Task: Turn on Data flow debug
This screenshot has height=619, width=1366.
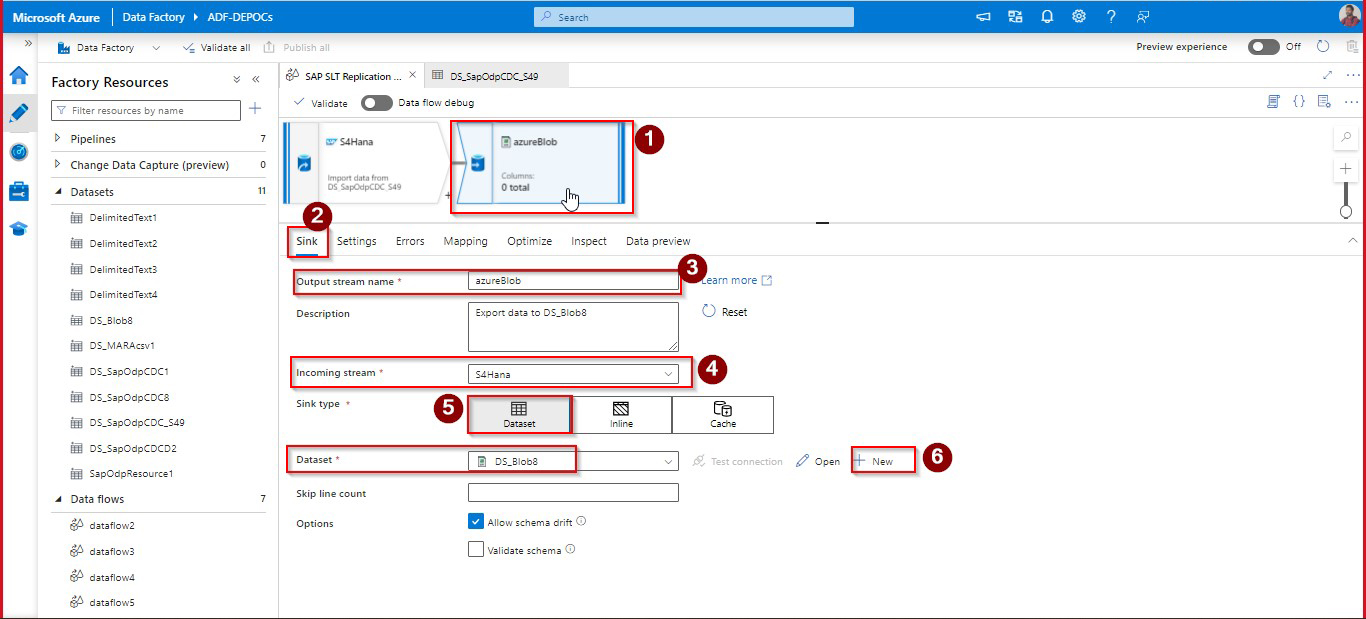Action: click(377, 103)
